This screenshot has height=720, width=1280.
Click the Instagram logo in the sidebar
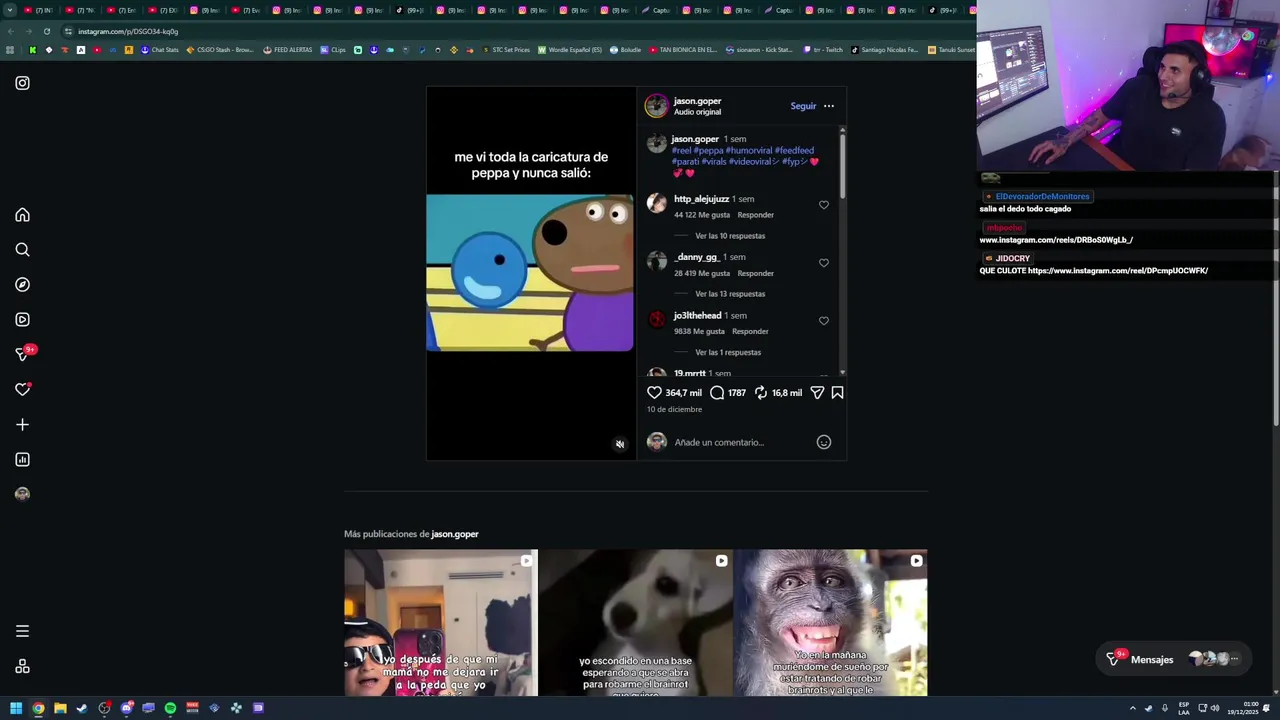tap(22, 83)
